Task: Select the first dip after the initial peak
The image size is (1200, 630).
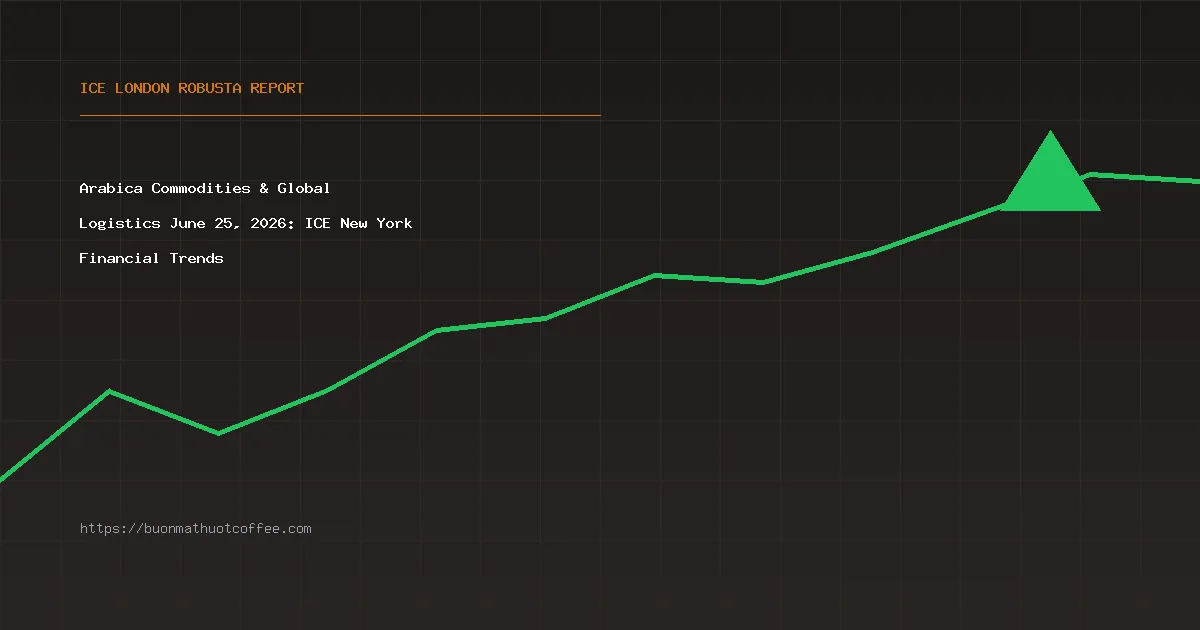Action: pyautogui.click(x=218, y=433)
